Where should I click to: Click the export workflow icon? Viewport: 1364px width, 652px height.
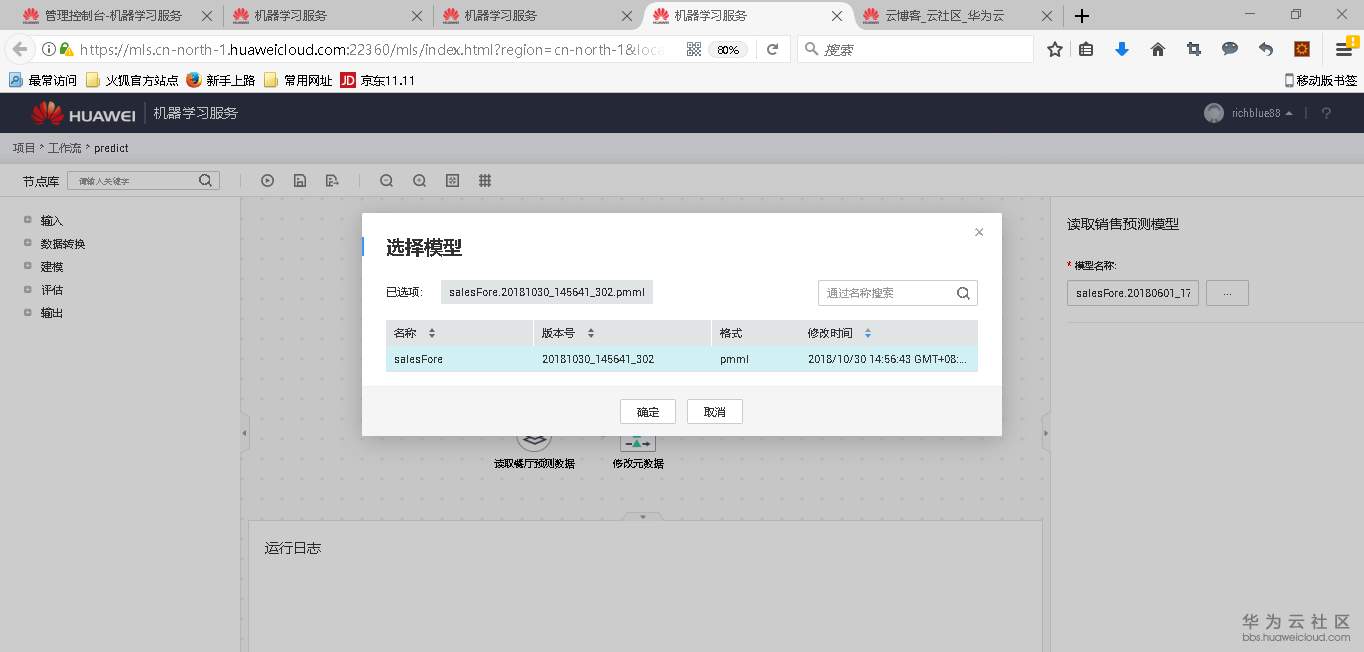(x=331, y=180)
